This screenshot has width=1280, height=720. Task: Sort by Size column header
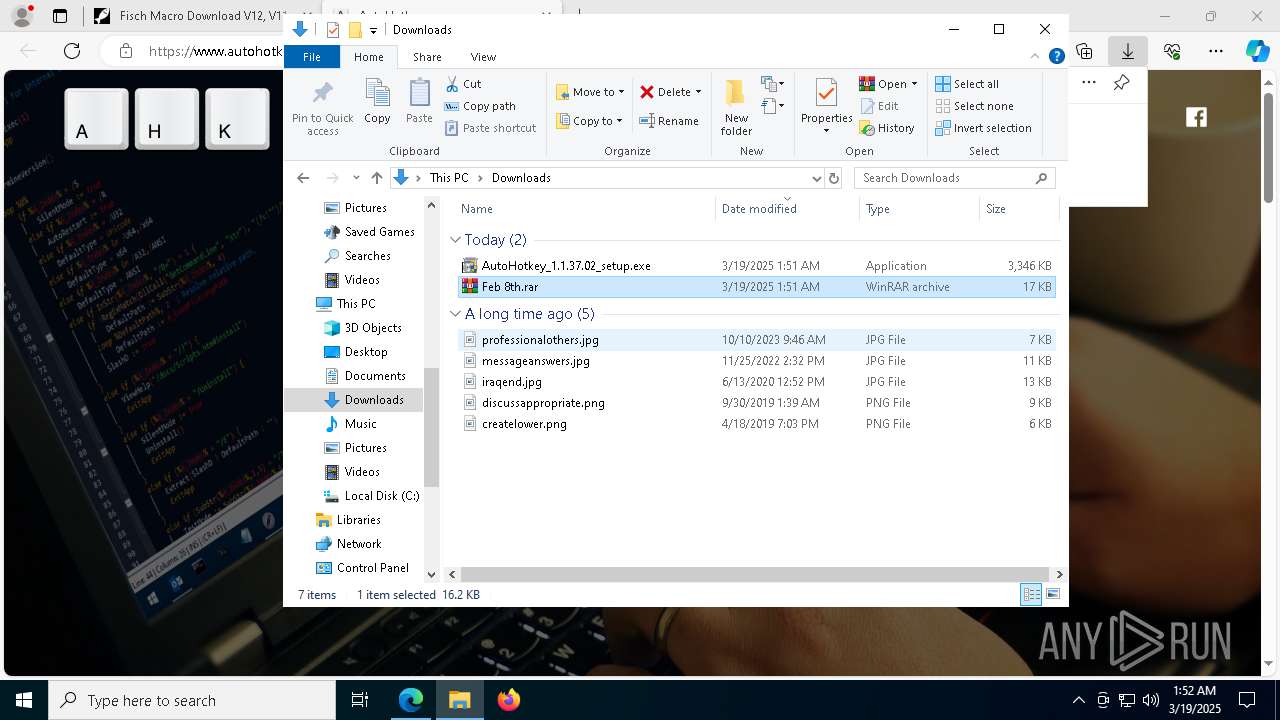1018,209
